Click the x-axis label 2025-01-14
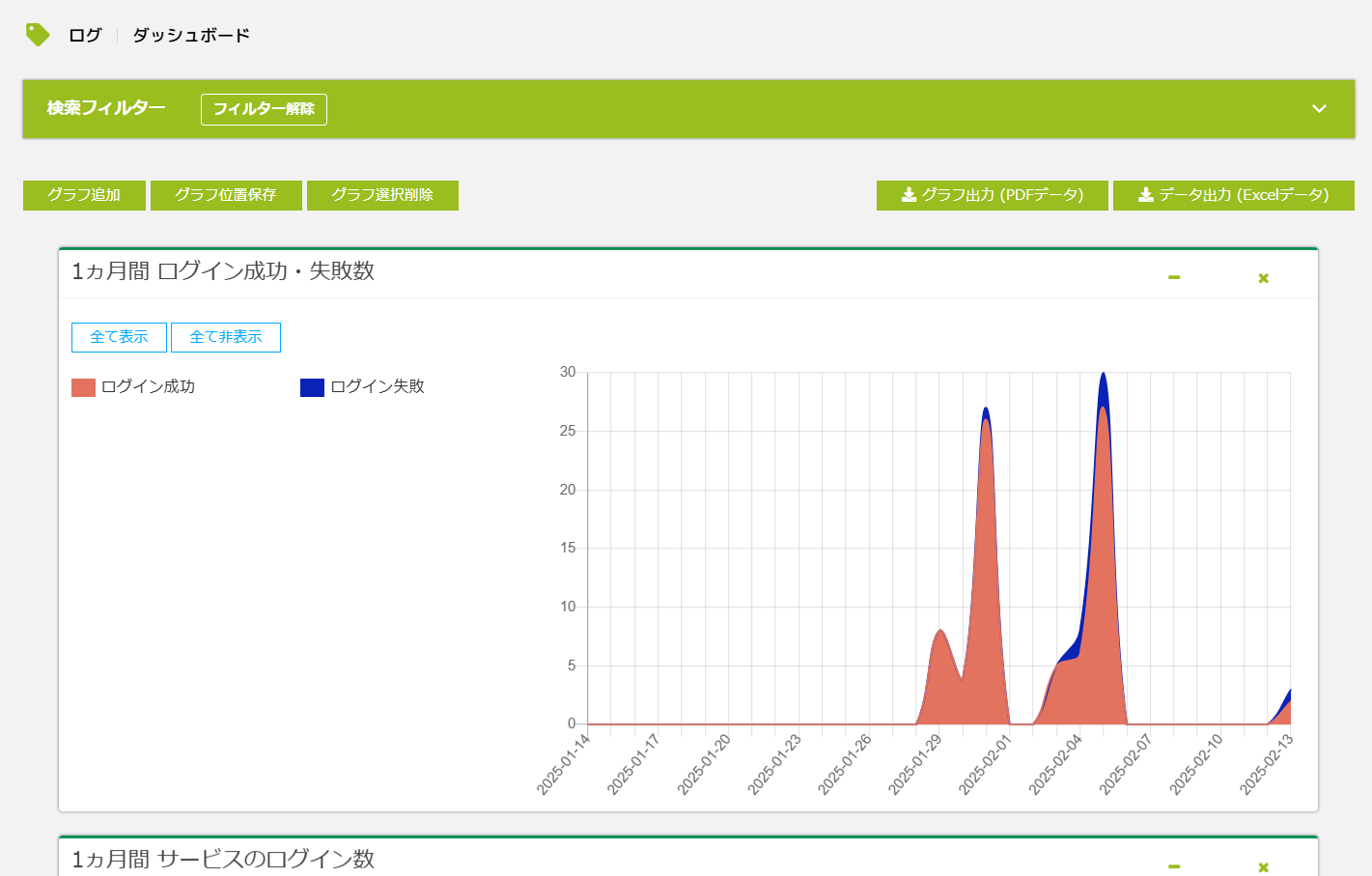 564,764
